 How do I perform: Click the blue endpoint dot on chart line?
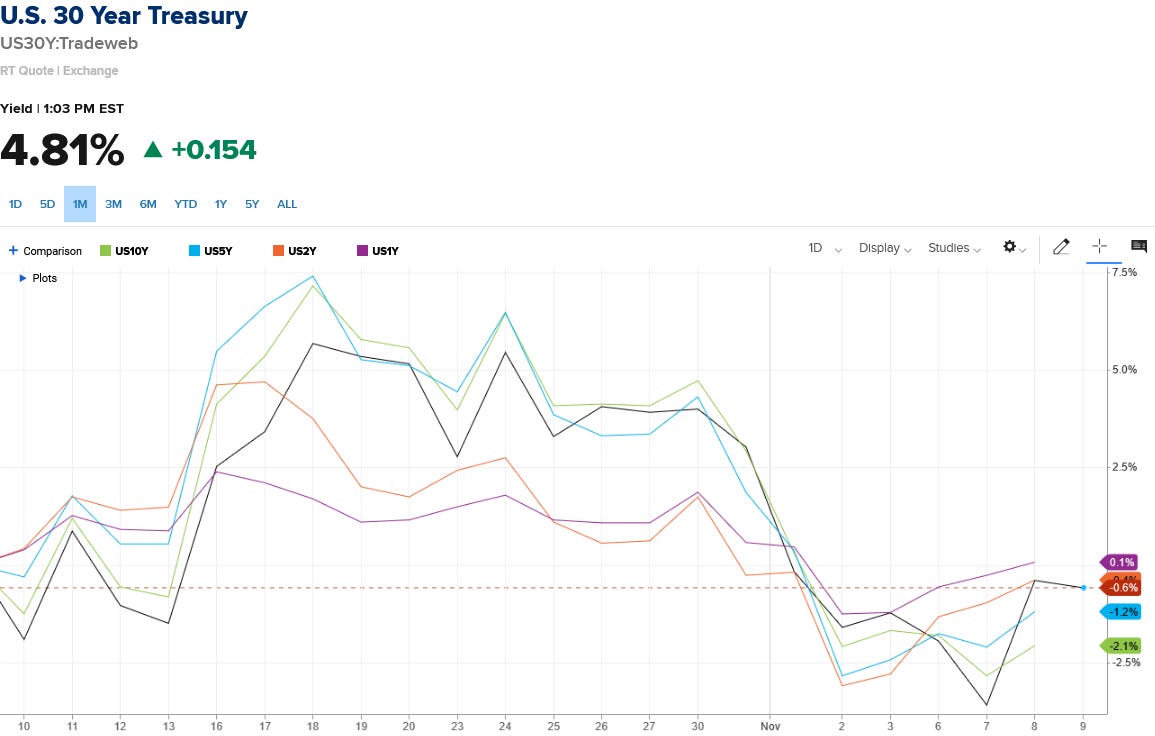click(x=1083, y=588)
